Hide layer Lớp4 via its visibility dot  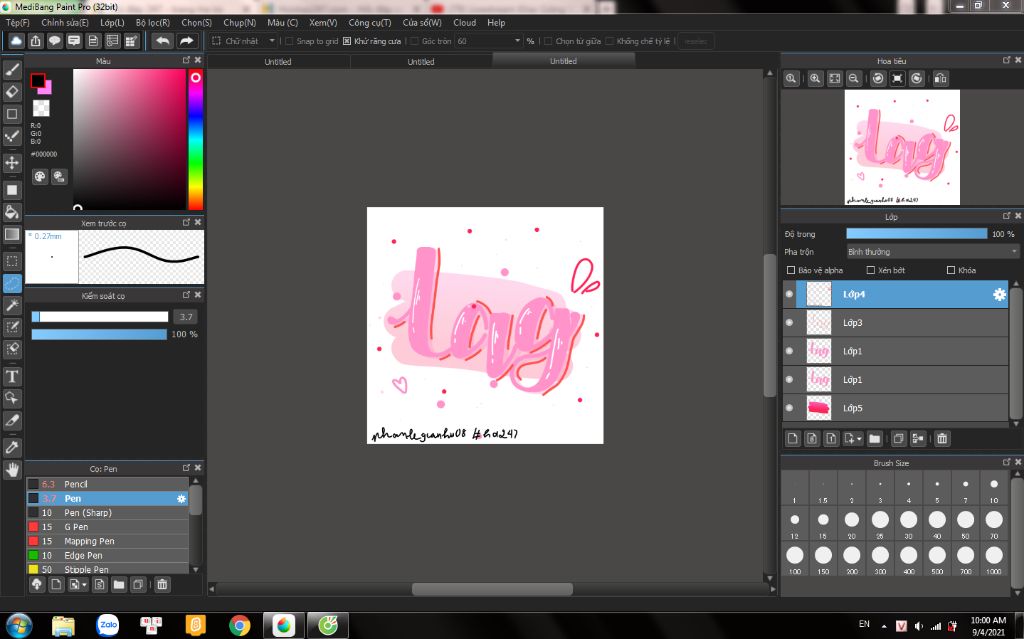(790, 295)
